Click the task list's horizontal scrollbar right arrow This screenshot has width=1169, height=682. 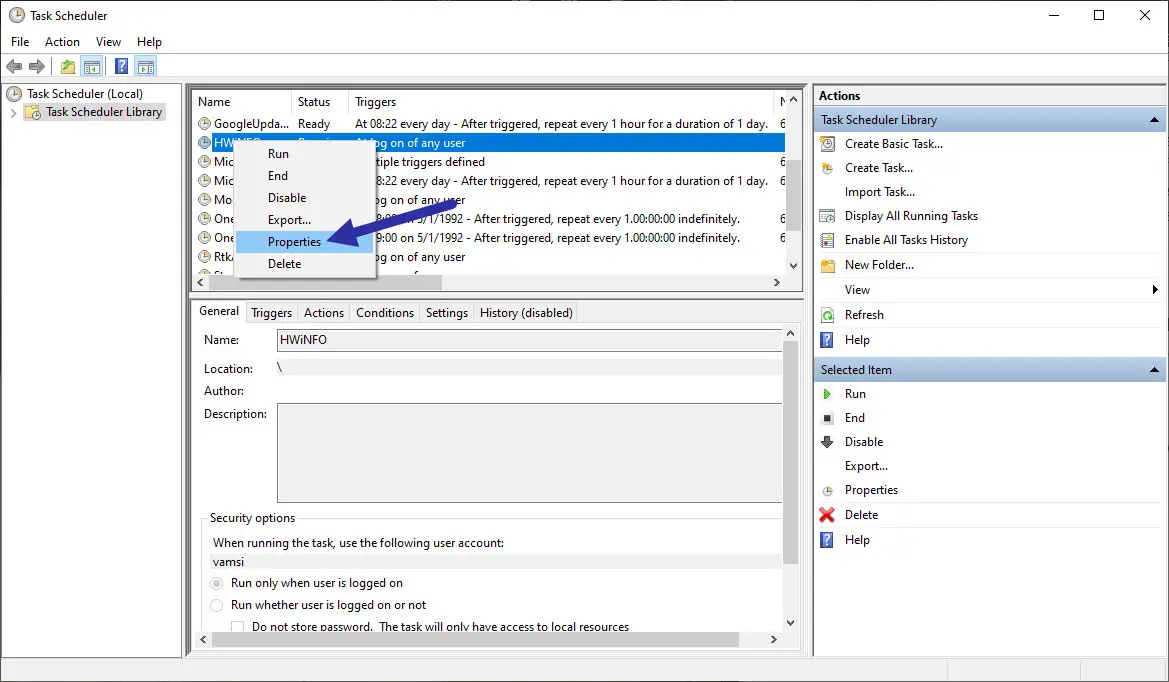coord(777,283)
